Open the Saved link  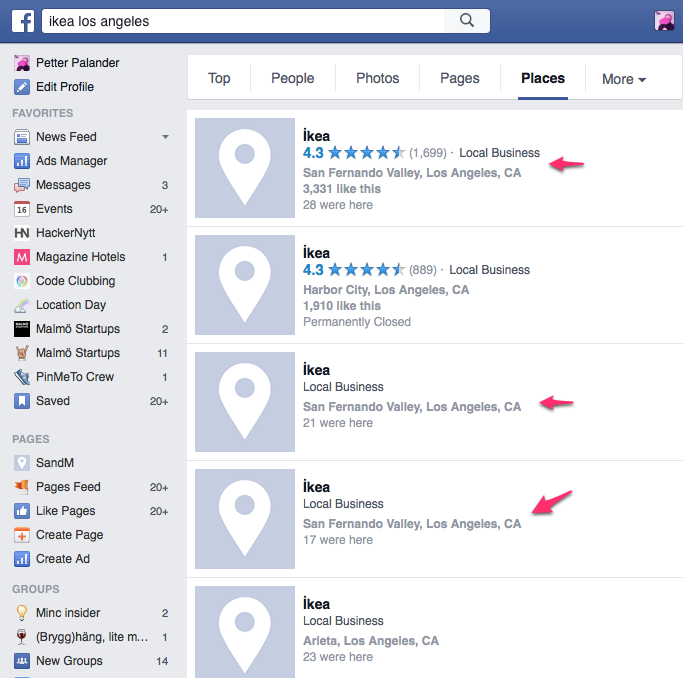click(x=53, y=401)
